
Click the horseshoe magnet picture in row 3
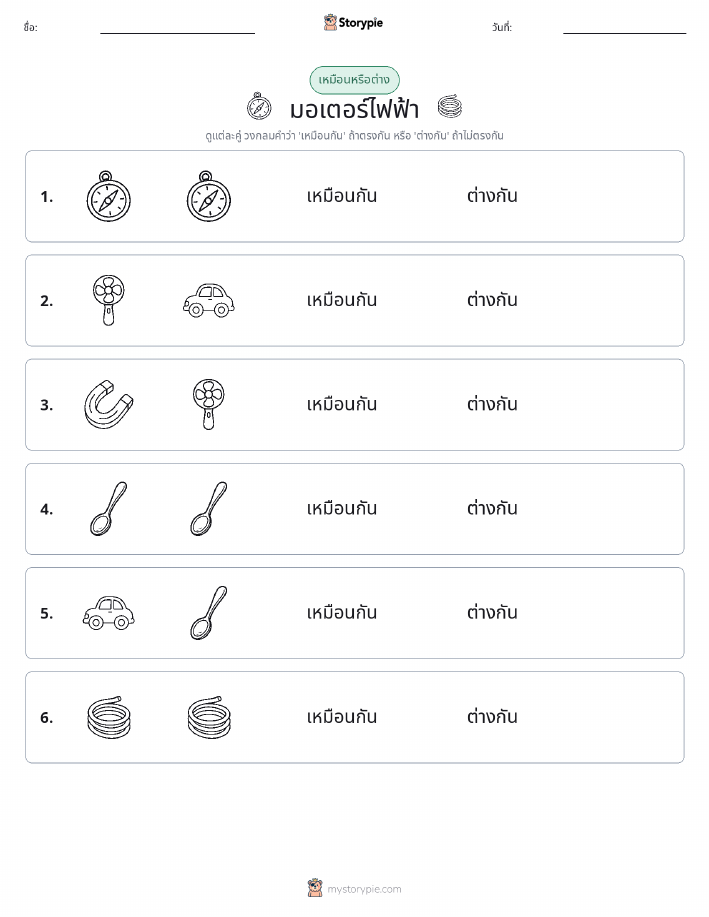click(109, 404)
